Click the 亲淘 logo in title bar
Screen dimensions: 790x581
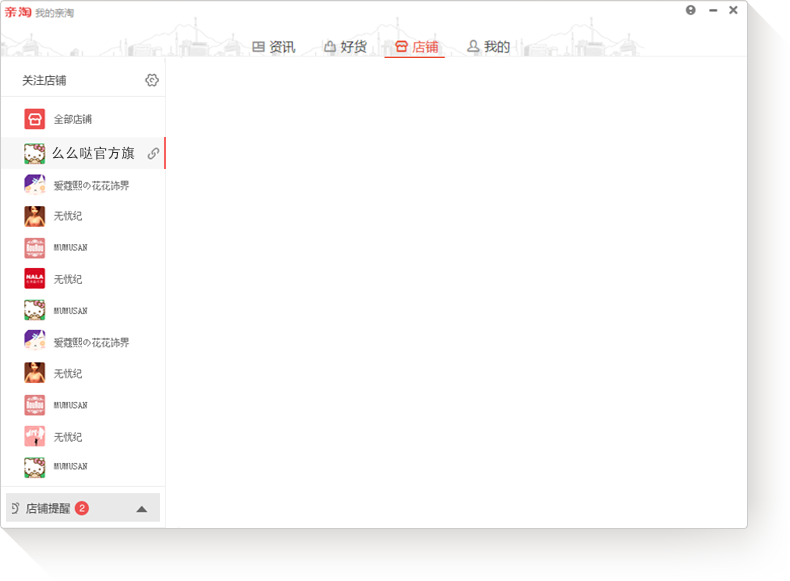point(18,12)
